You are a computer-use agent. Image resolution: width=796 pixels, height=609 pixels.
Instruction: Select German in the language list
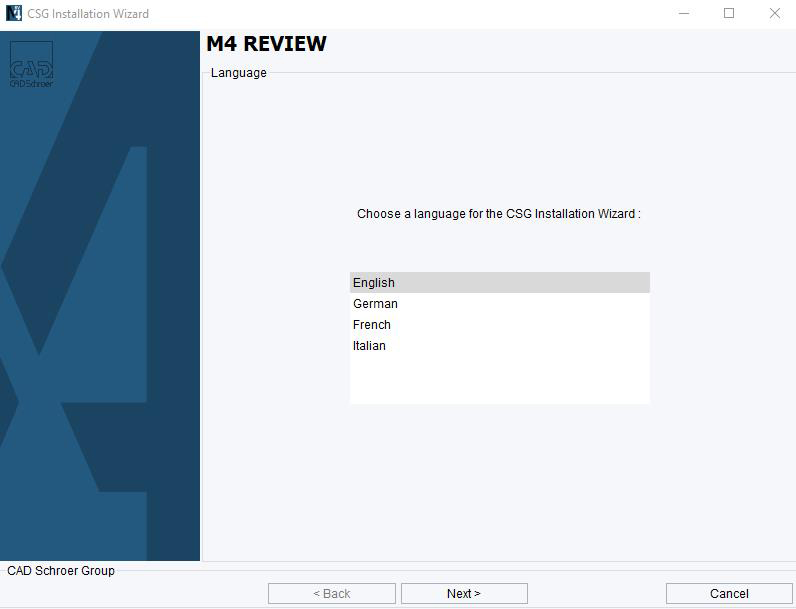pyautogui.click(x=500, y=303)
